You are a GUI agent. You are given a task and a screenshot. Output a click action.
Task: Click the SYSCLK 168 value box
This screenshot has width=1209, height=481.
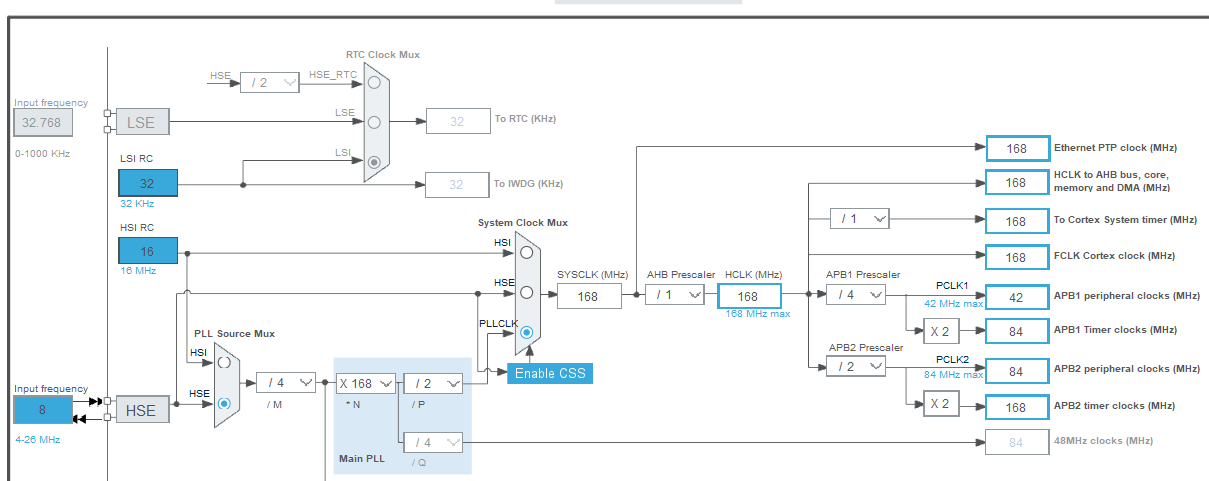(588, 296)
